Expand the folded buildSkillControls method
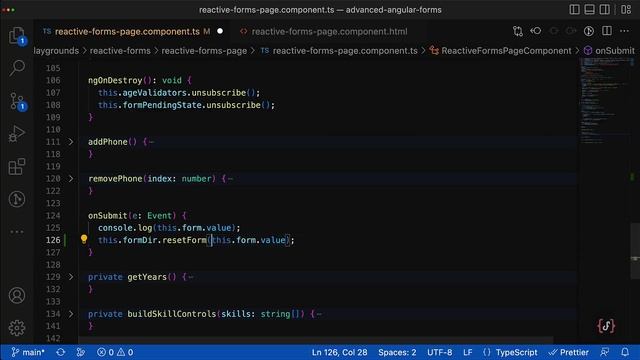The height and width of the screenshot is (360, 640). point(71,314)
